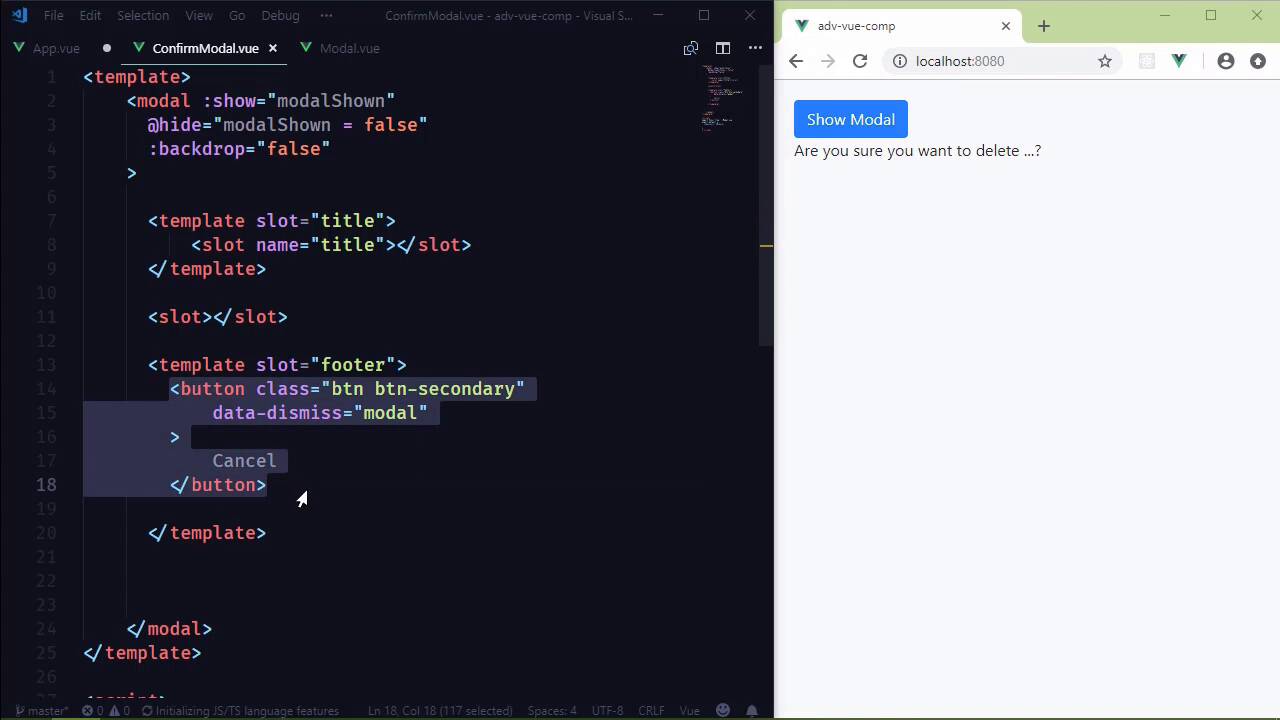The height and width of the screenshot is (720, 1280).
Task: Click the Vue favicon on the browser tab
Action: 801,26
